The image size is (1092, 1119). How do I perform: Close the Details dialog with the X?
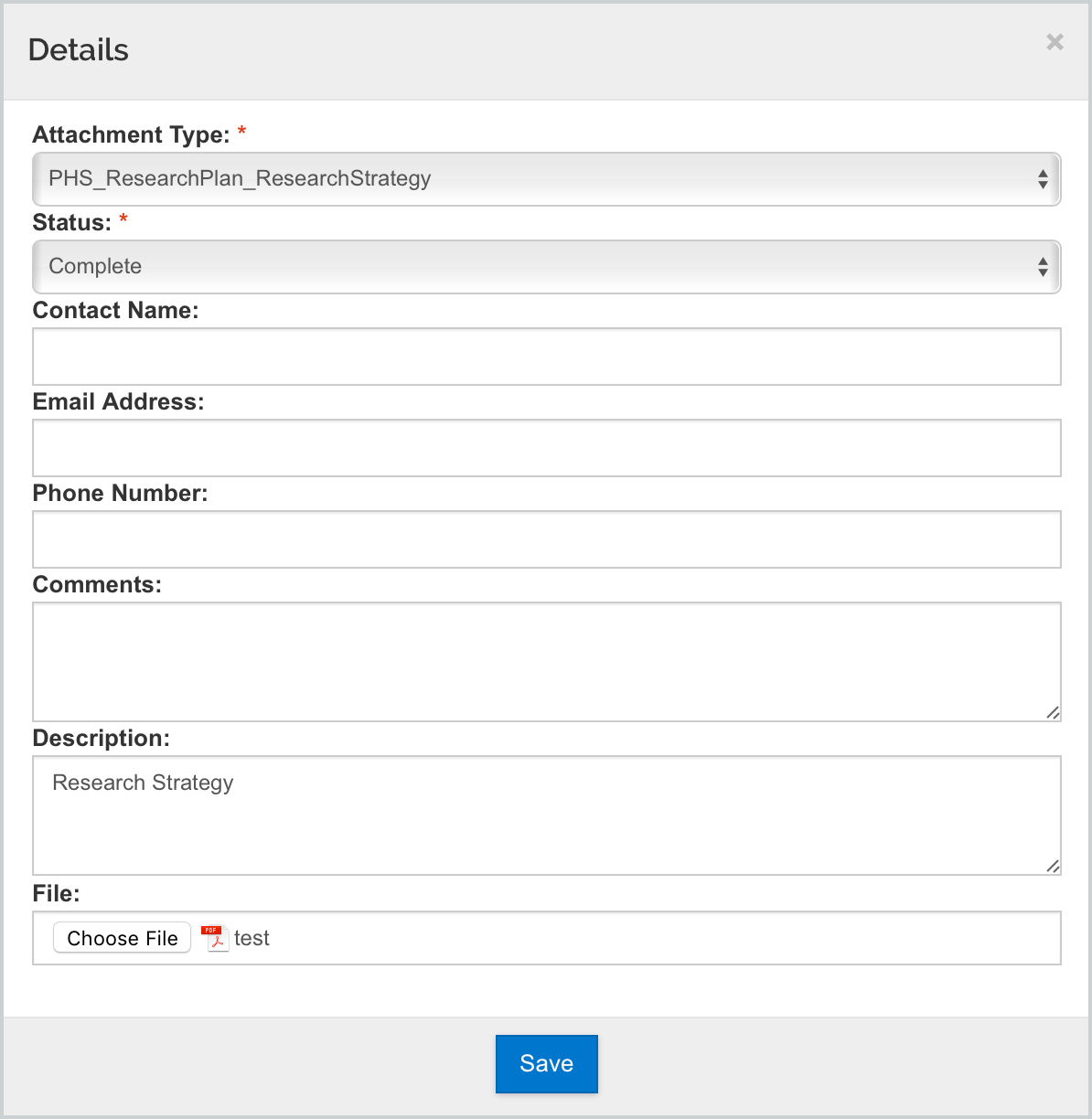point(1055,42)
